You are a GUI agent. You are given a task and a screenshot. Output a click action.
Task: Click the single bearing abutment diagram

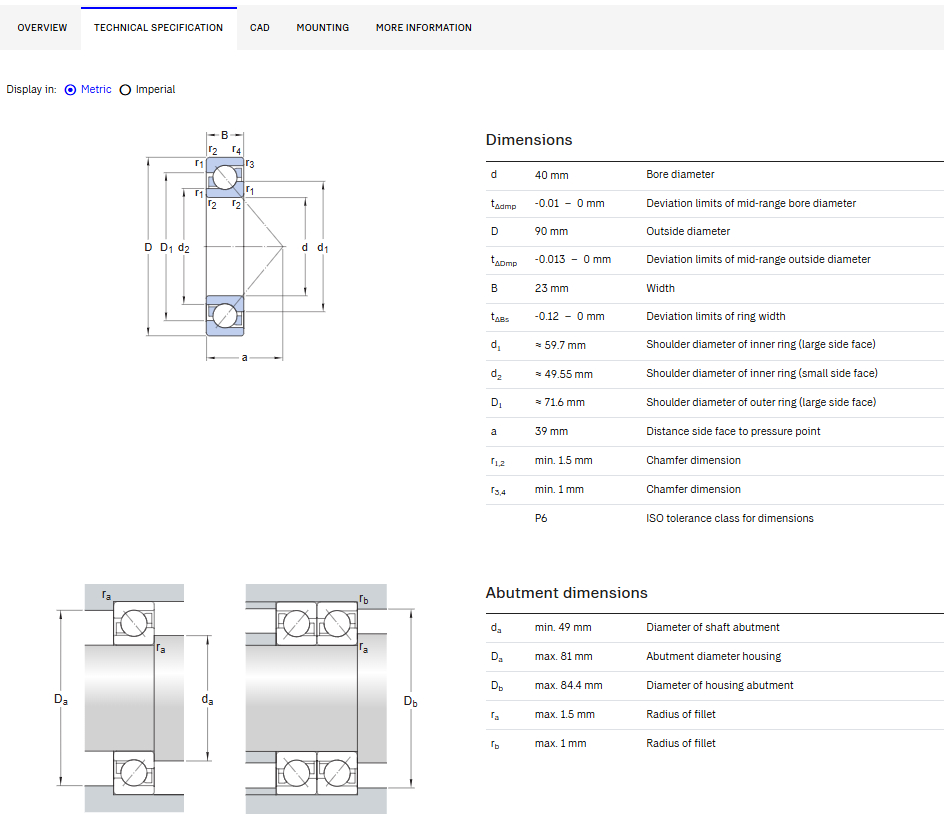pos(134,698)
